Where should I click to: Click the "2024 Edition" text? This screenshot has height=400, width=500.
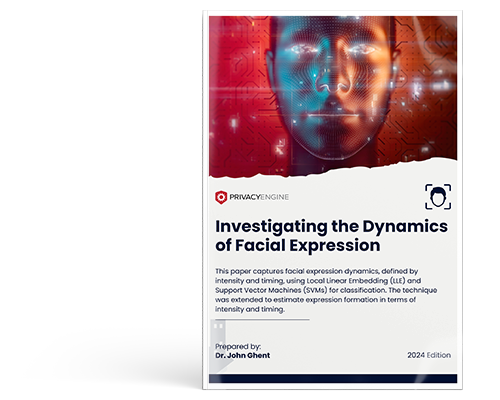click(x=429, y=355)
